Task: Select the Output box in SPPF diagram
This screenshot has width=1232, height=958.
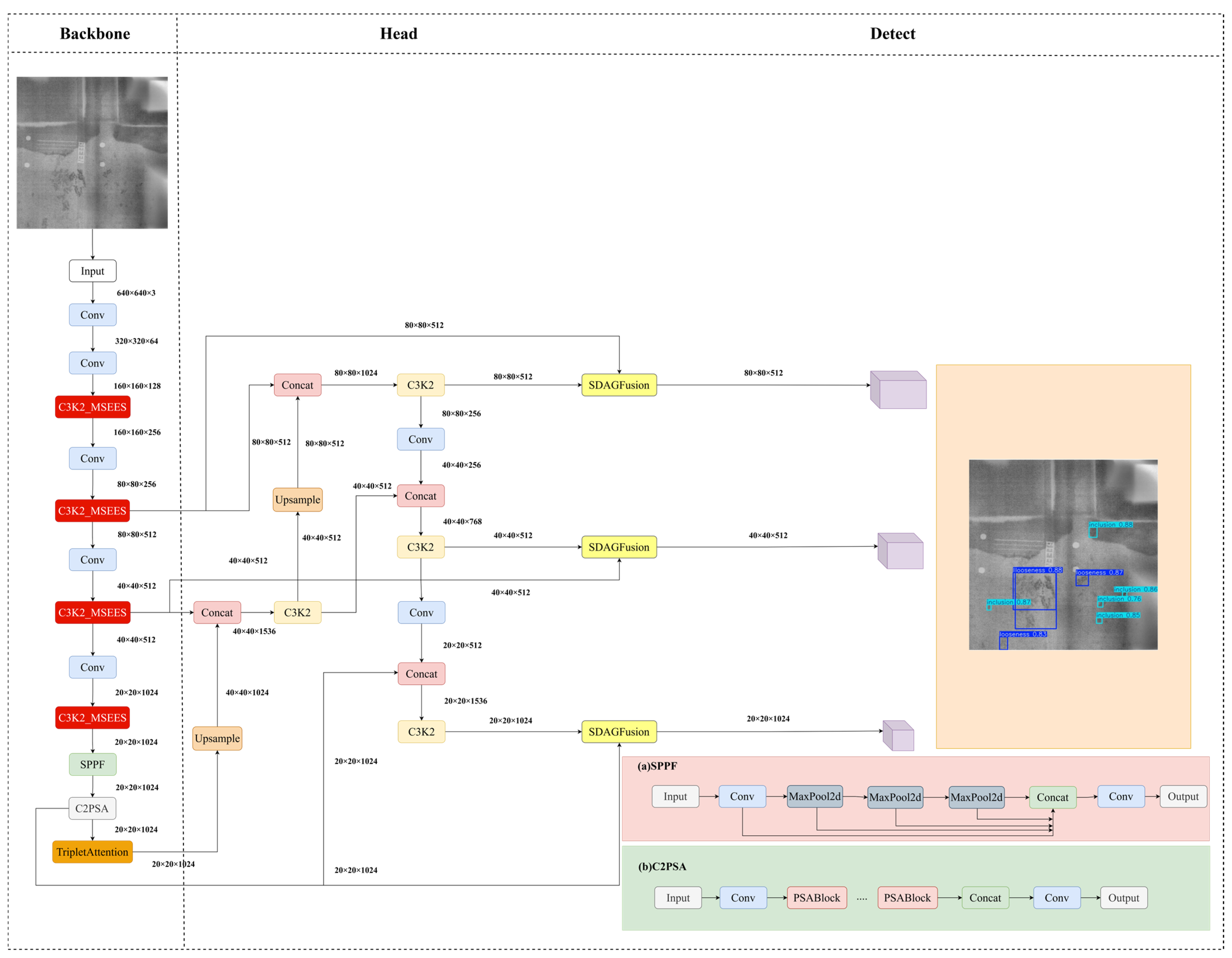Action: 1183,797
